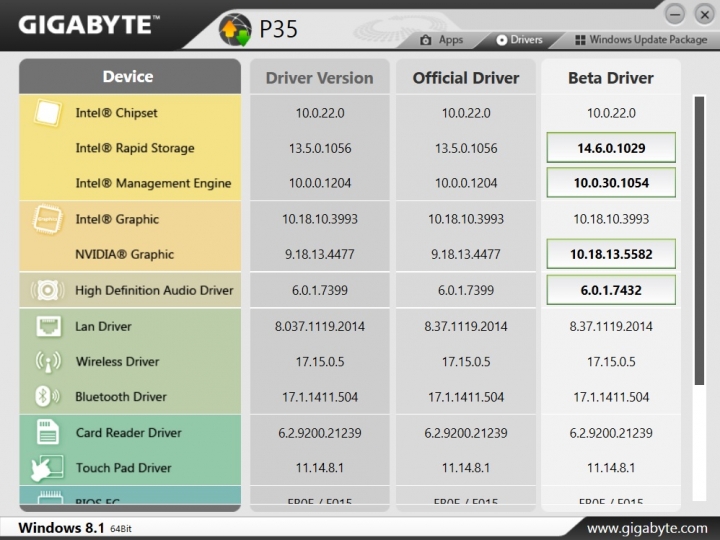The image size is (720, 540).
Task: Click Official Driver value 10.18.10.3993
Action: tap(466, 219)
